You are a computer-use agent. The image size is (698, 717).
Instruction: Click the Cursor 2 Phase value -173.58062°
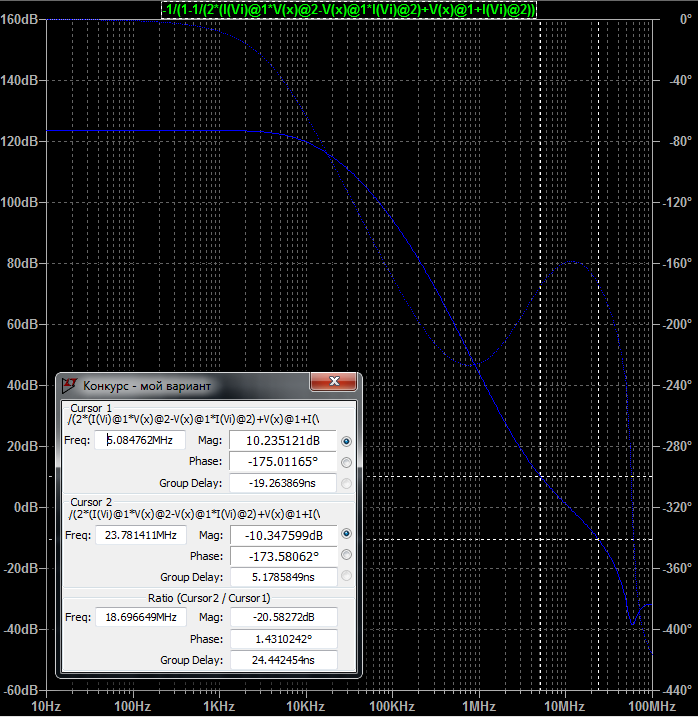(x=284, y=556)
